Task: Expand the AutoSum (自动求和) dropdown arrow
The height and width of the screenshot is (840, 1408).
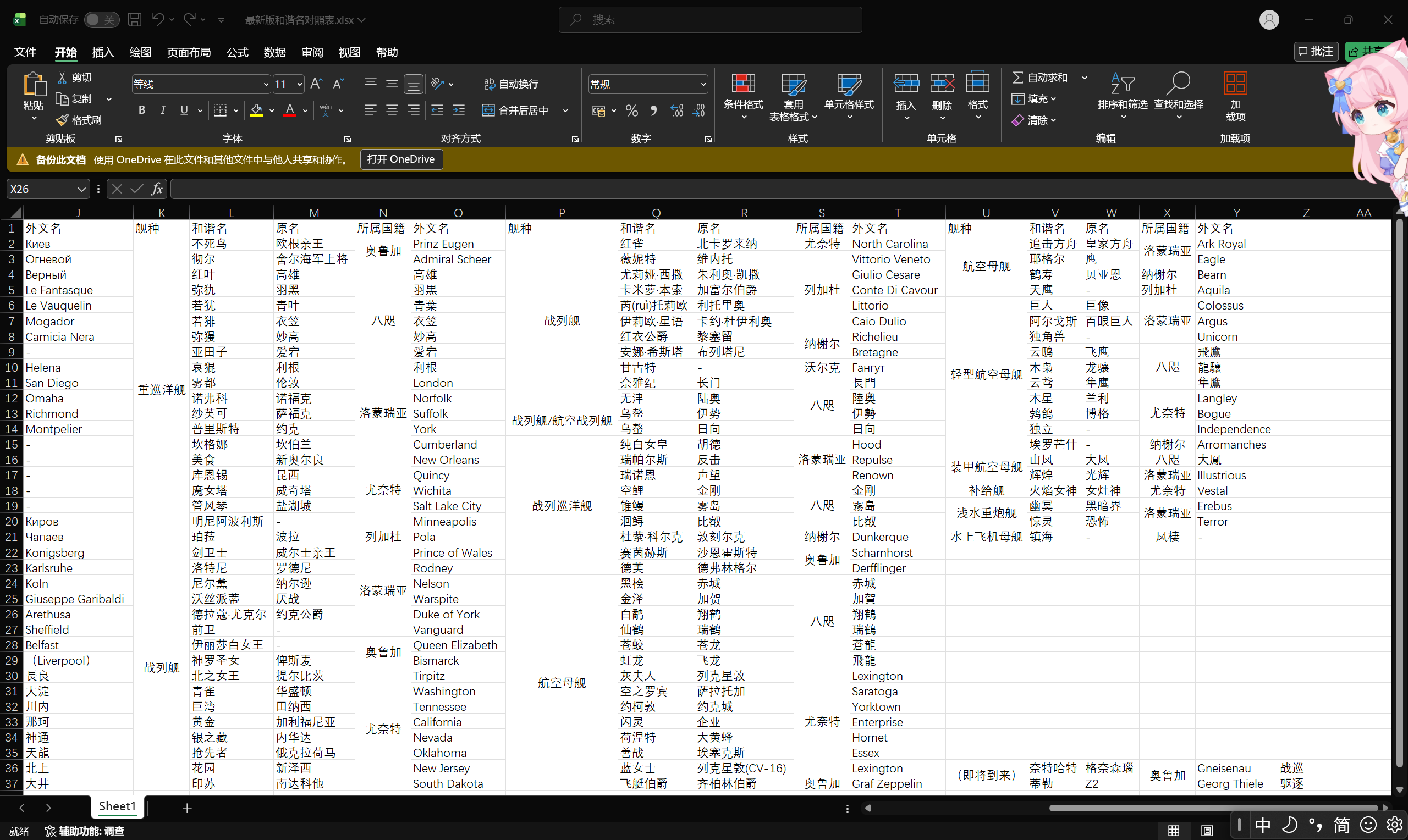Action: [x=1085, y=78]
